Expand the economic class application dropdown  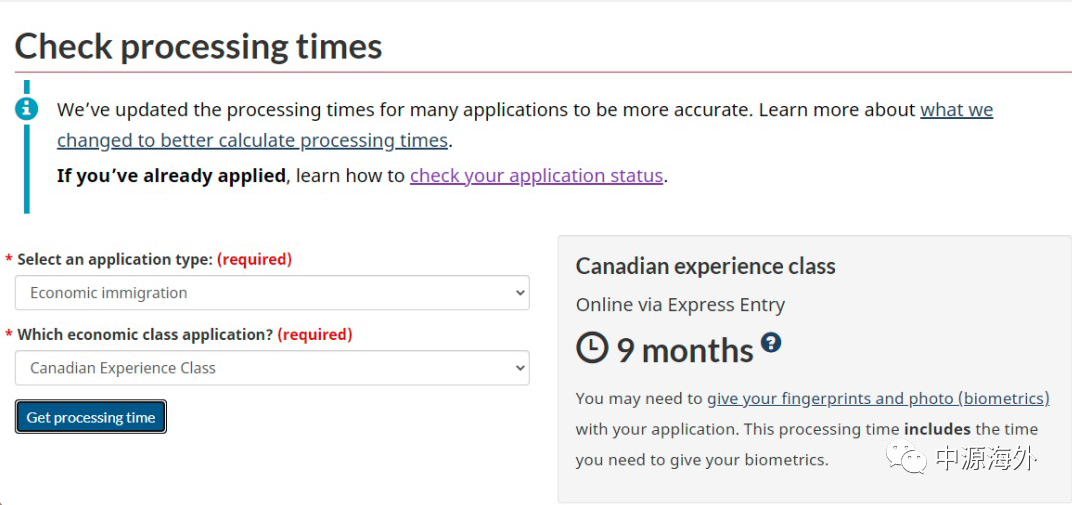point(272,368)
